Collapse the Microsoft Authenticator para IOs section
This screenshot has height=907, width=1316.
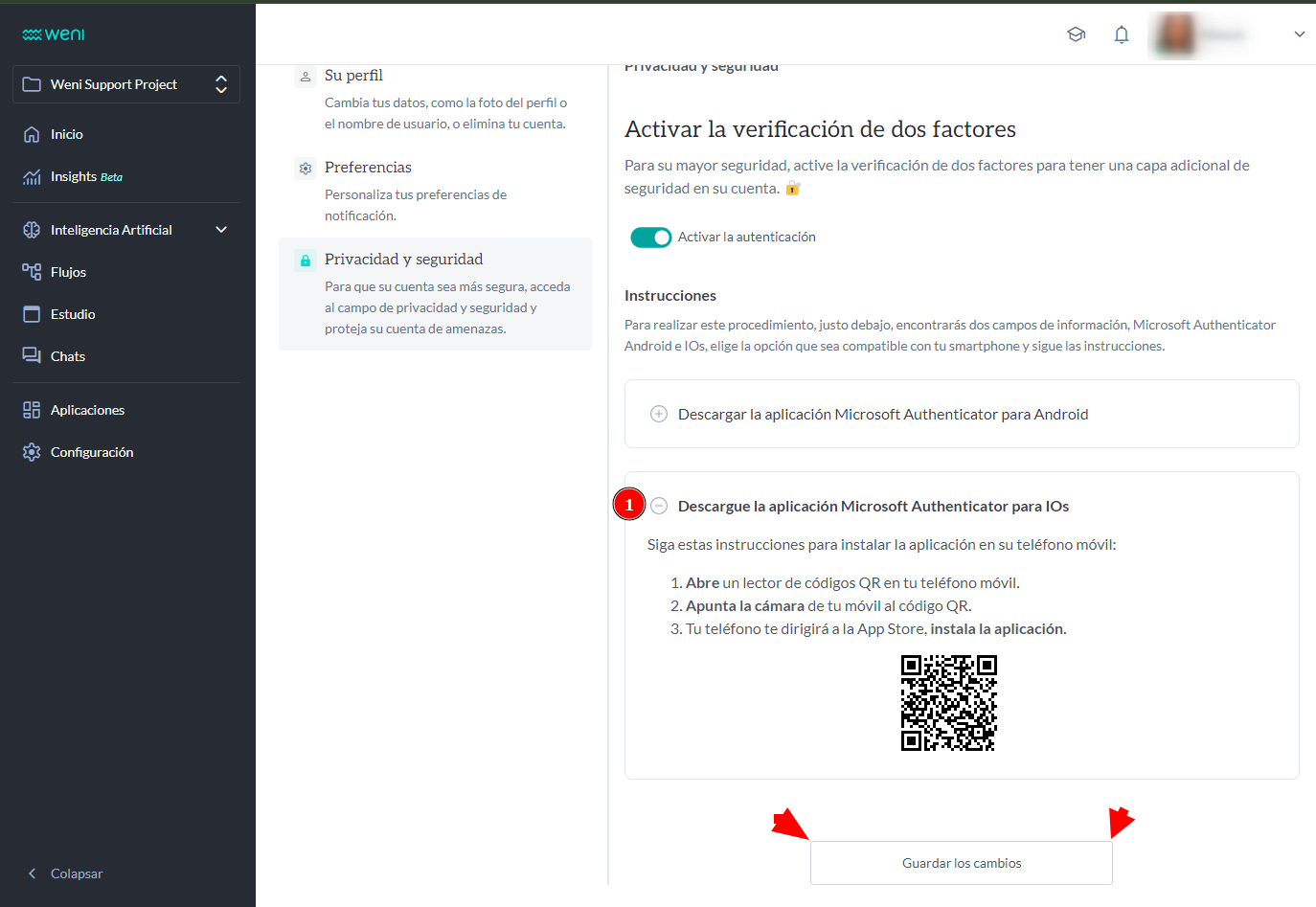[658, 505]
